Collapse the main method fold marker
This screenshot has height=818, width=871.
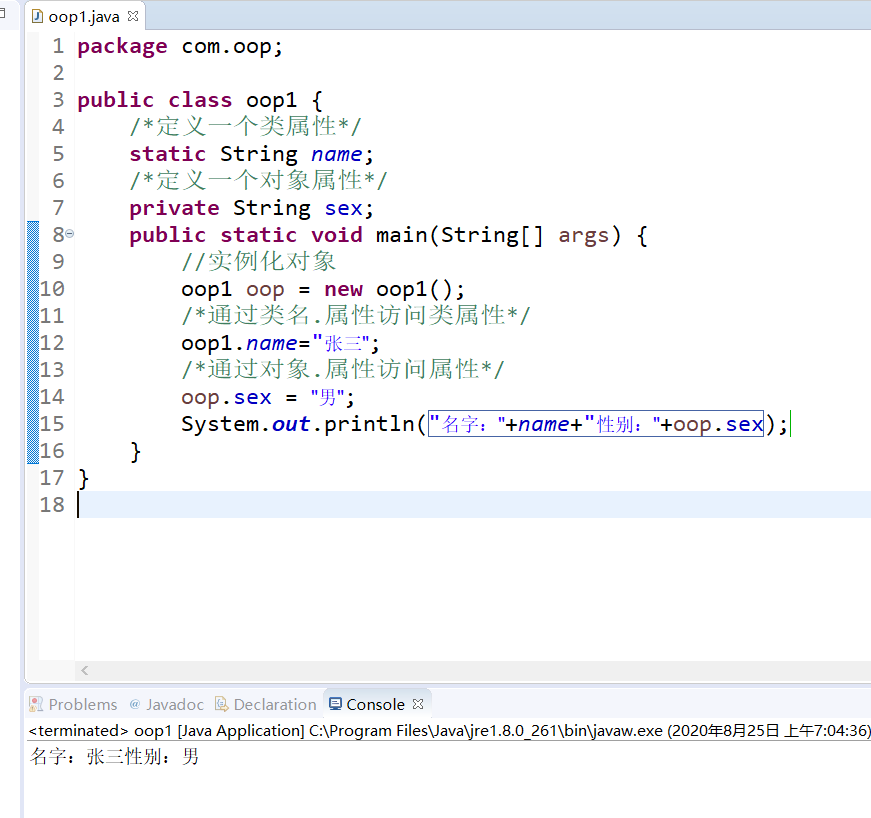tap(70, 234)
